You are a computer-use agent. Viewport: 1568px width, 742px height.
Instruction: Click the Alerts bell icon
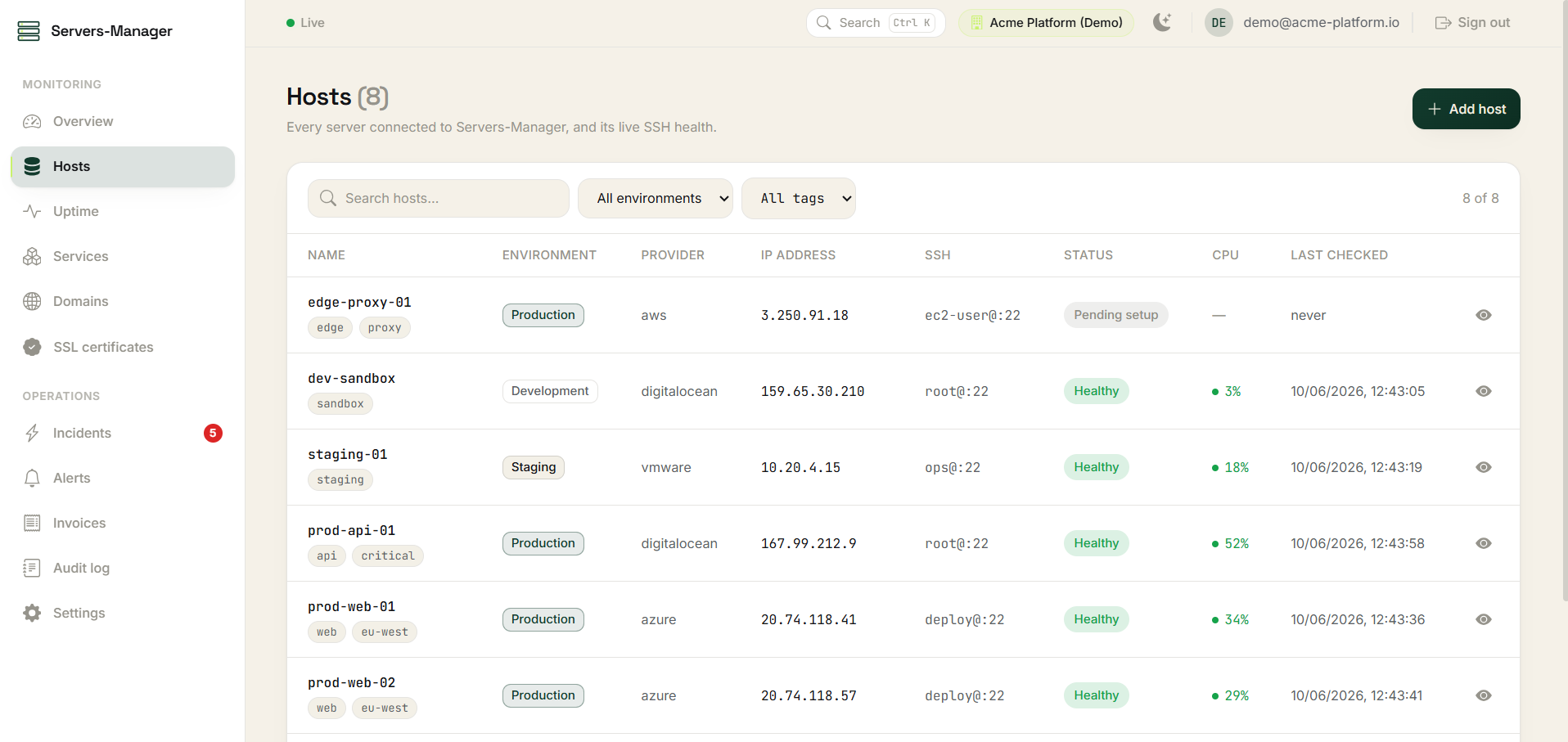[x=32, y=478]
